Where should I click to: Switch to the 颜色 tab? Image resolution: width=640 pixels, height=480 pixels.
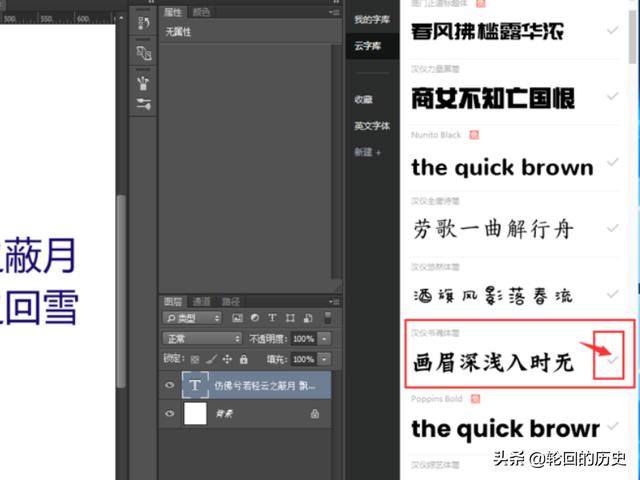point(201,12)
